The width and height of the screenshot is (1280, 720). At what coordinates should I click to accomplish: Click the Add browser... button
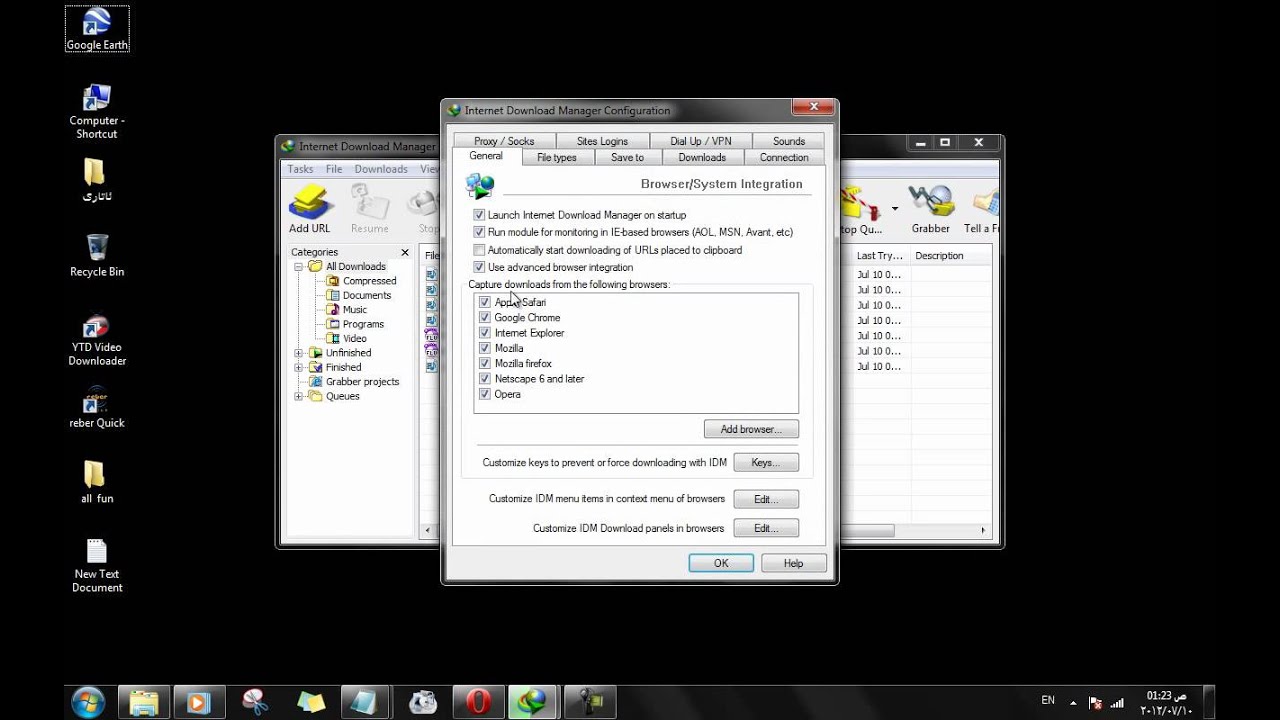point(751,429)
